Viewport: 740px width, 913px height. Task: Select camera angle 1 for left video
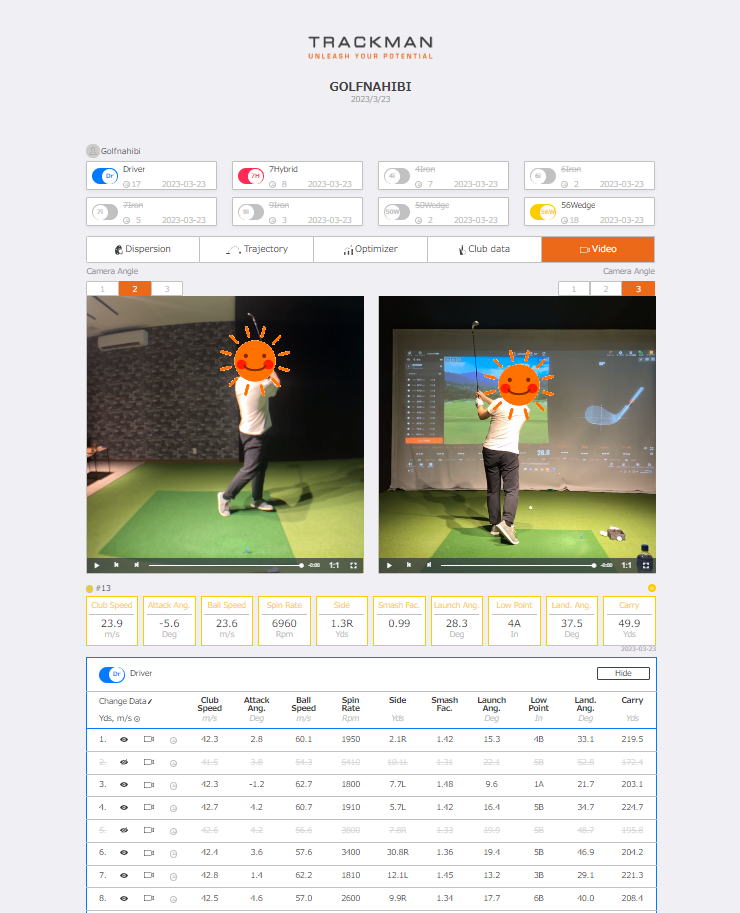(x=102, y=289)
